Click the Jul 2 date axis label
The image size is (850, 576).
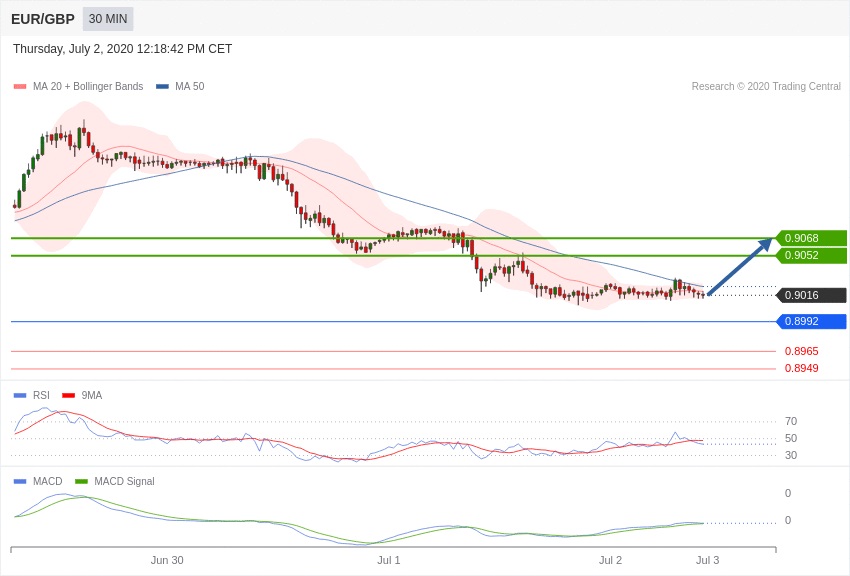(x=610, y=560)
